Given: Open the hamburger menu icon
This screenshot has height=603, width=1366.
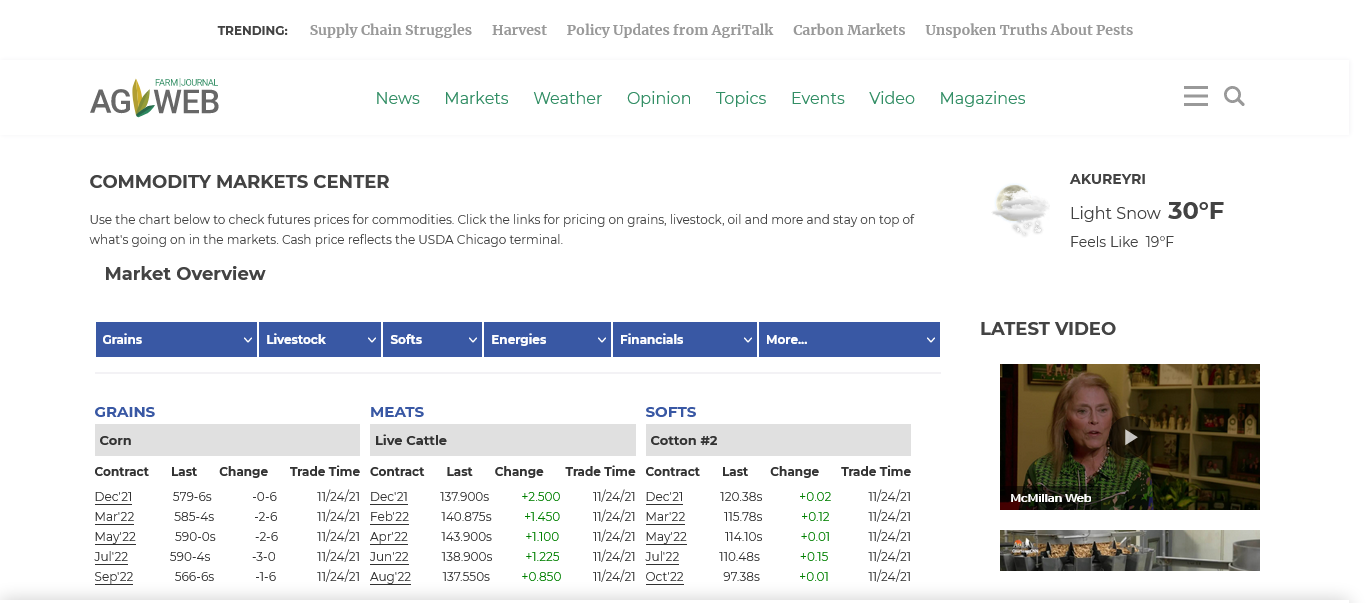Looking at the screenshot, I should [x=1195, y=96].
